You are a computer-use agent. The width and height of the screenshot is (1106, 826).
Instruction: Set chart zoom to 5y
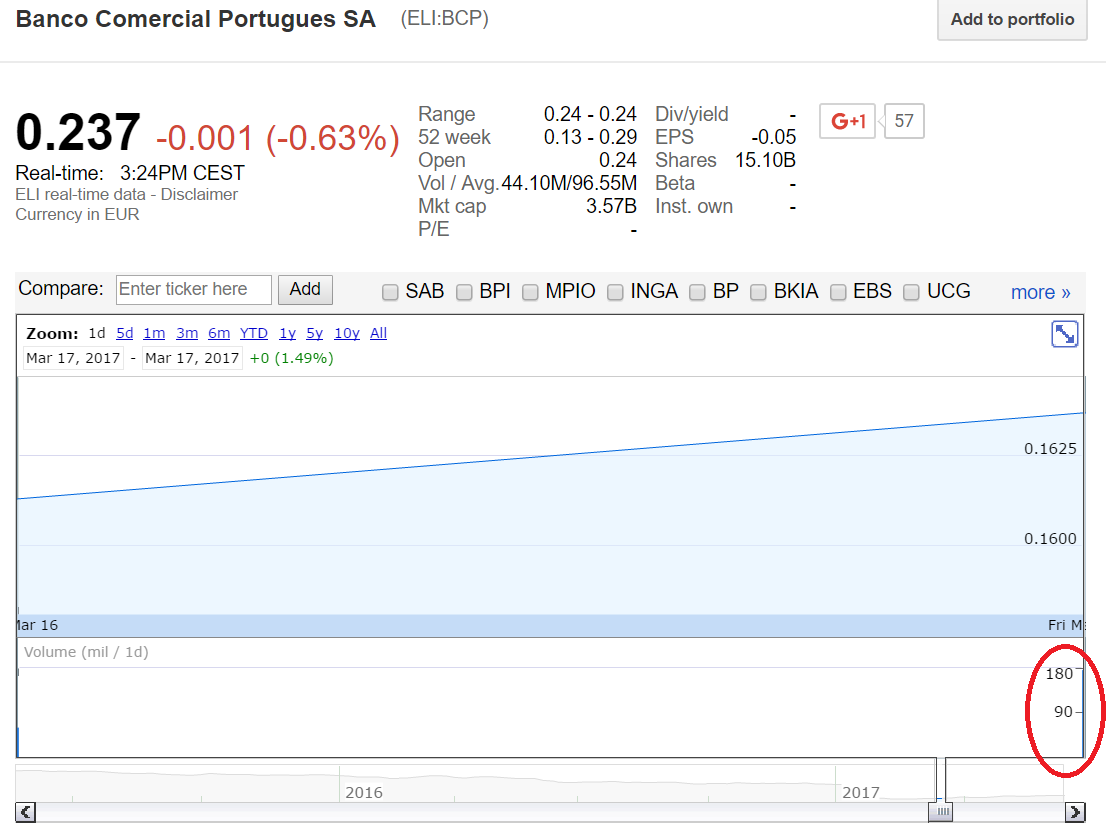point(315,333)
